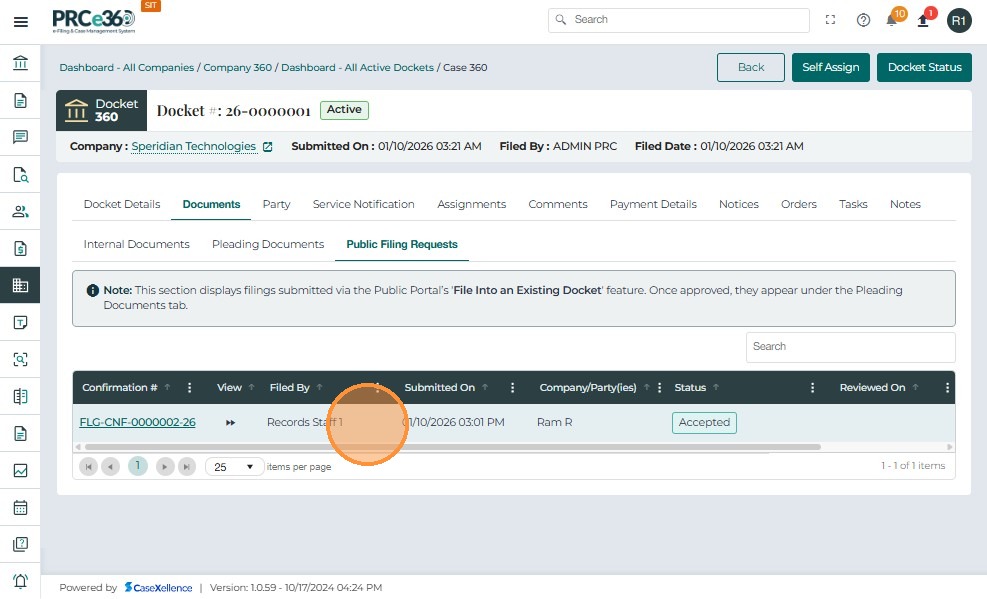Image resolution: width=987 pixels, height=599 pixels.
Task: Open the Orders tab
Action: coord(799,204)
